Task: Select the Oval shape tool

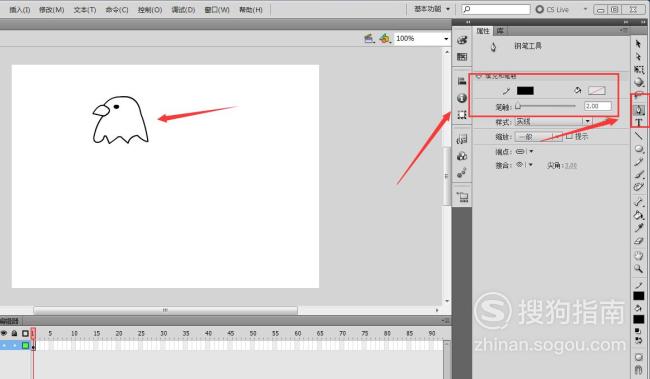Action: 638,148
